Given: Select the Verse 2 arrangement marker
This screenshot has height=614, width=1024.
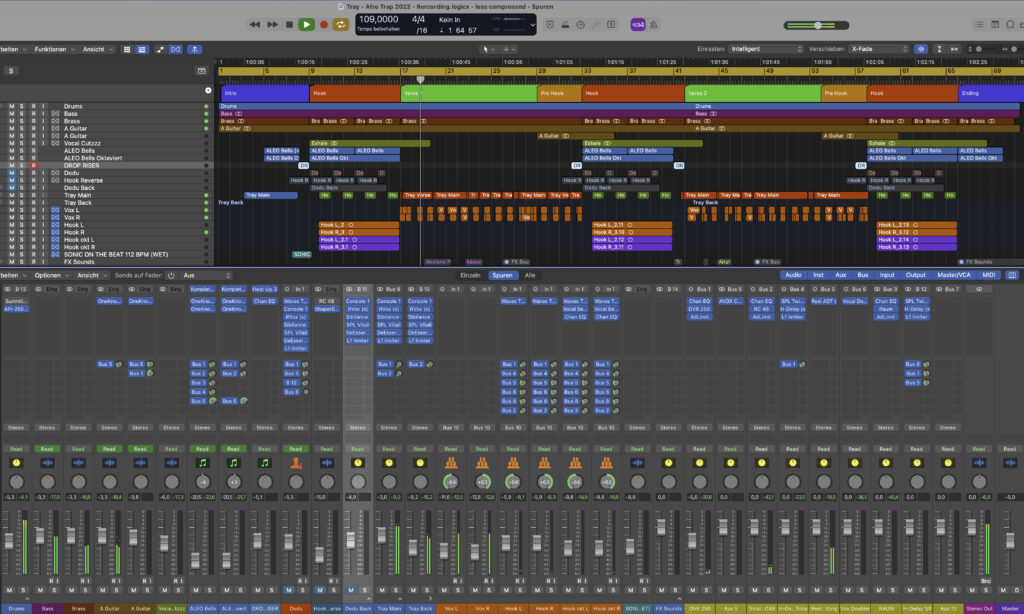Looking at the screenshot, I should (753, 93).
